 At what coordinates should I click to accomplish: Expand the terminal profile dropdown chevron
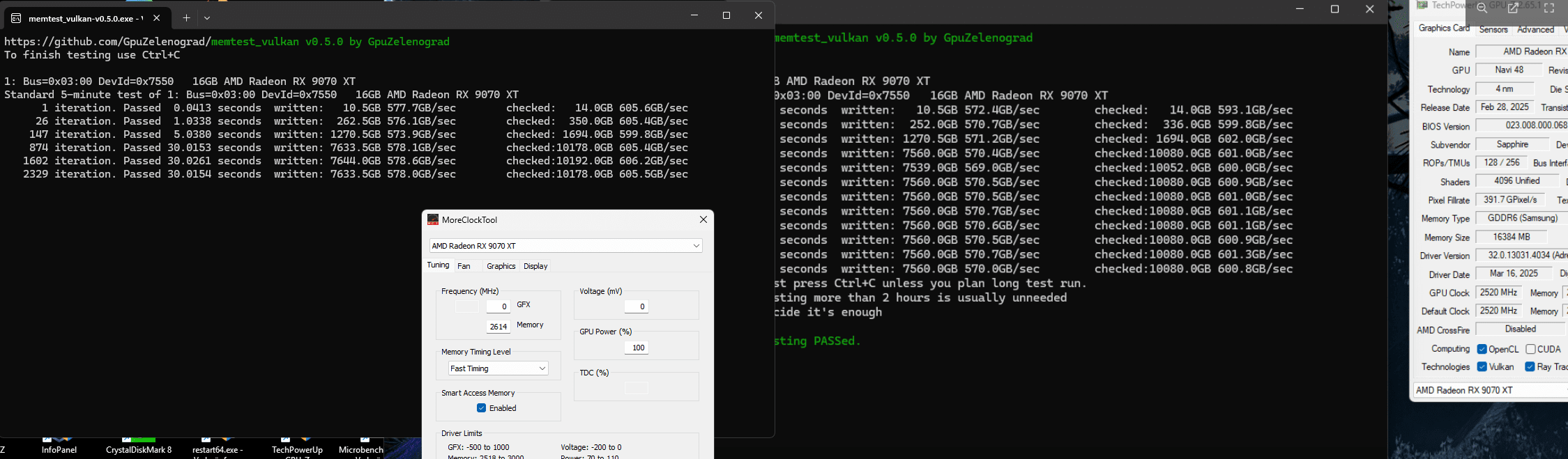pos(207,18)
